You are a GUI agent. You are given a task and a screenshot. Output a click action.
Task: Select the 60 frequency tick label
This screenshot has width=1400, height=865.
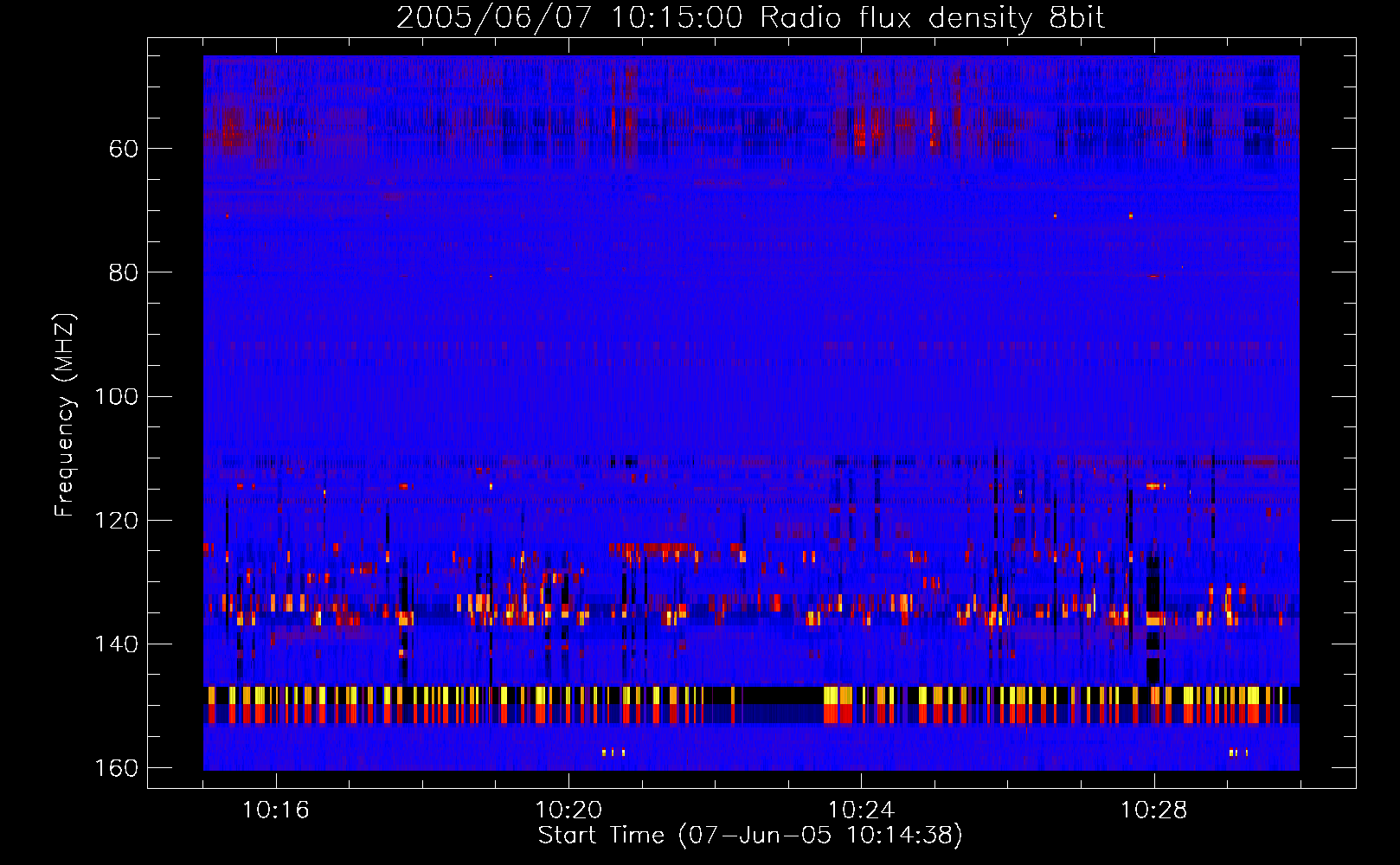pos(123,149)
